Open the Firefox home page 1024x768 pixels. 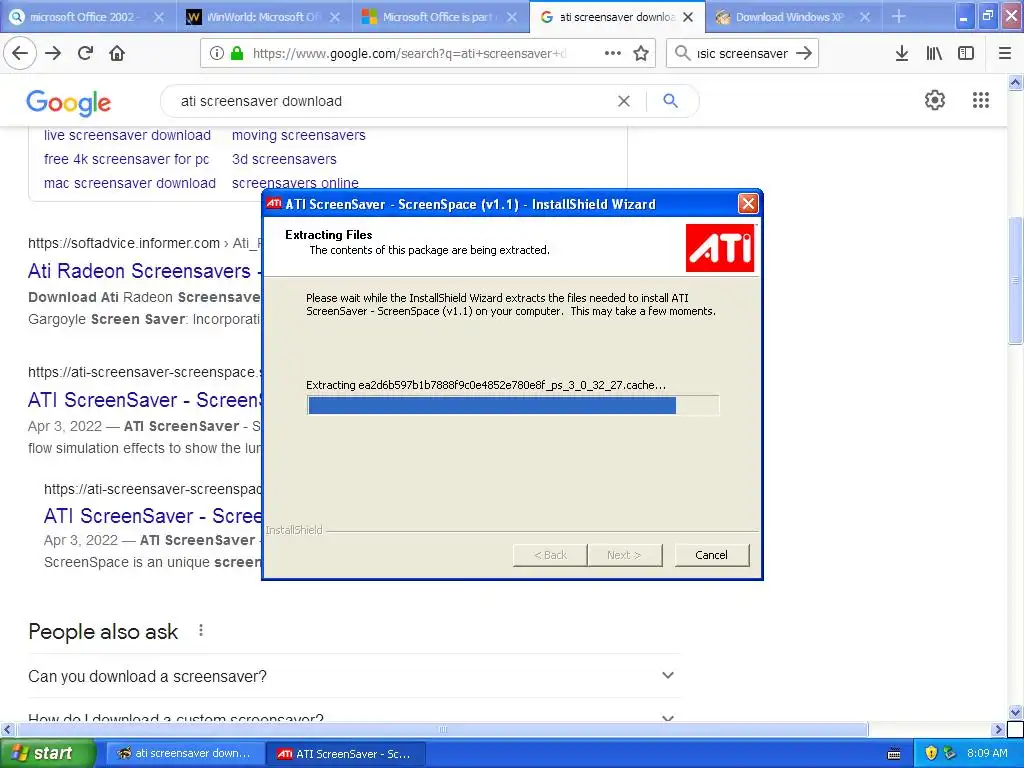tap(117, 53)
